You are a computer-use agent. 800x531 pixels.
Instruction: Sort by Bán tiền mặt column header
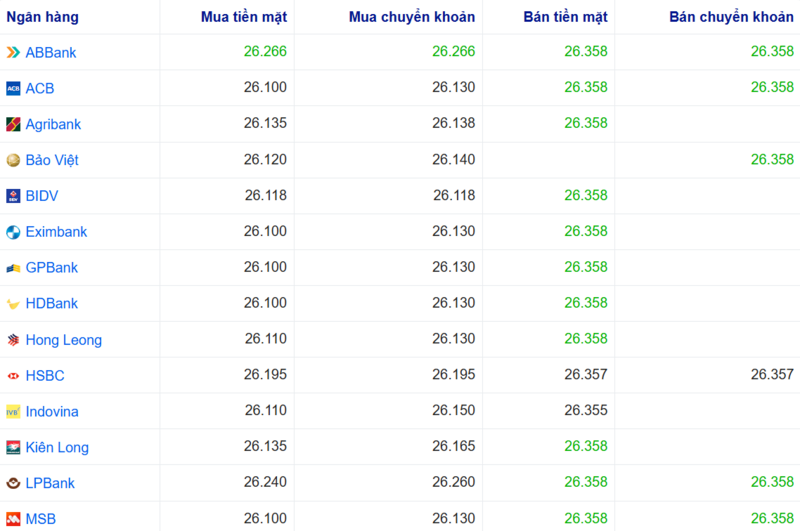click(565, 17)
